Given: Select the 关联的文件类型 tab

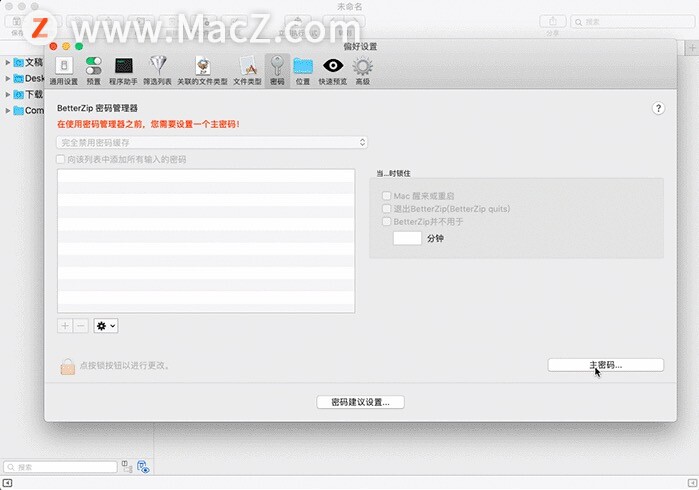Looking at the screenshot, I should click(x=202, y=71).
